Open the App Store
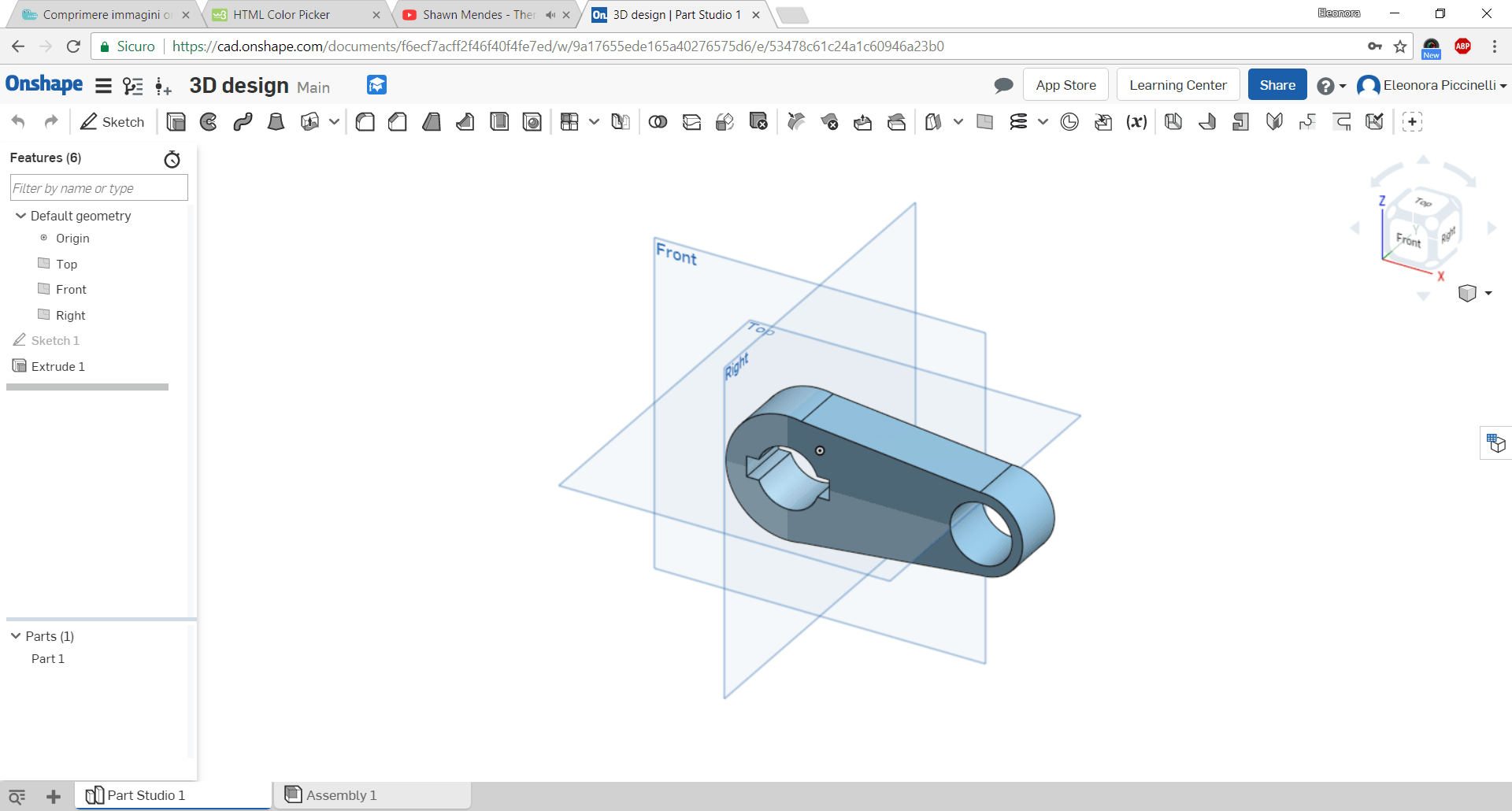1512x811 pixels. click(x=1065, y=85)
